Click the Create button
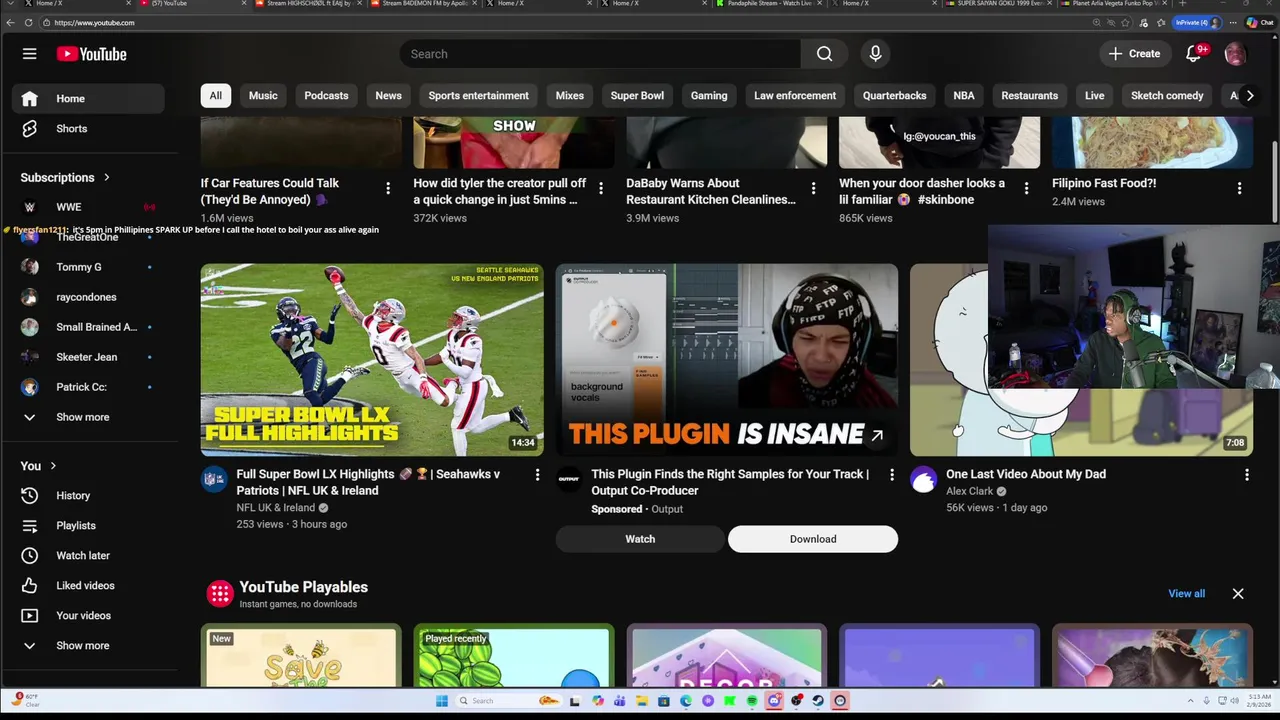The height and width of the screenshot is (720, 1280). point(1135,54)
